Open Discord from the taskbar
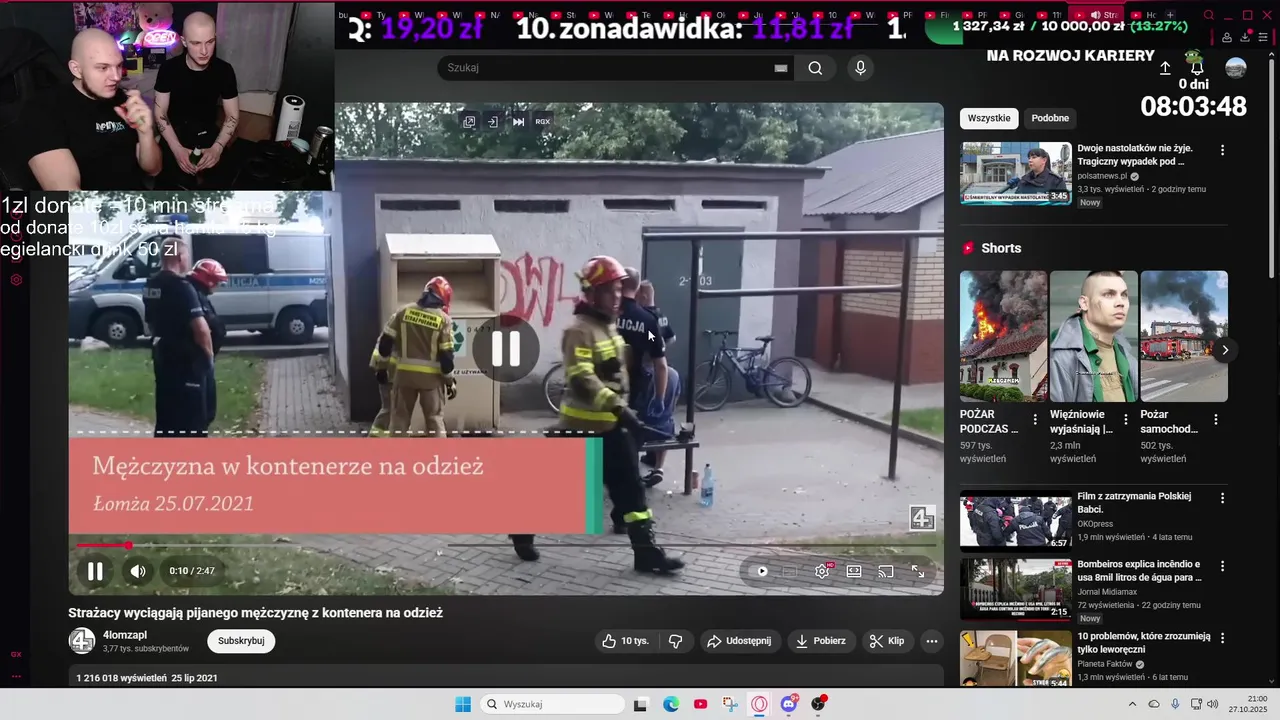Viewport: 1280px width, 720px height. [x=789, y=704]
